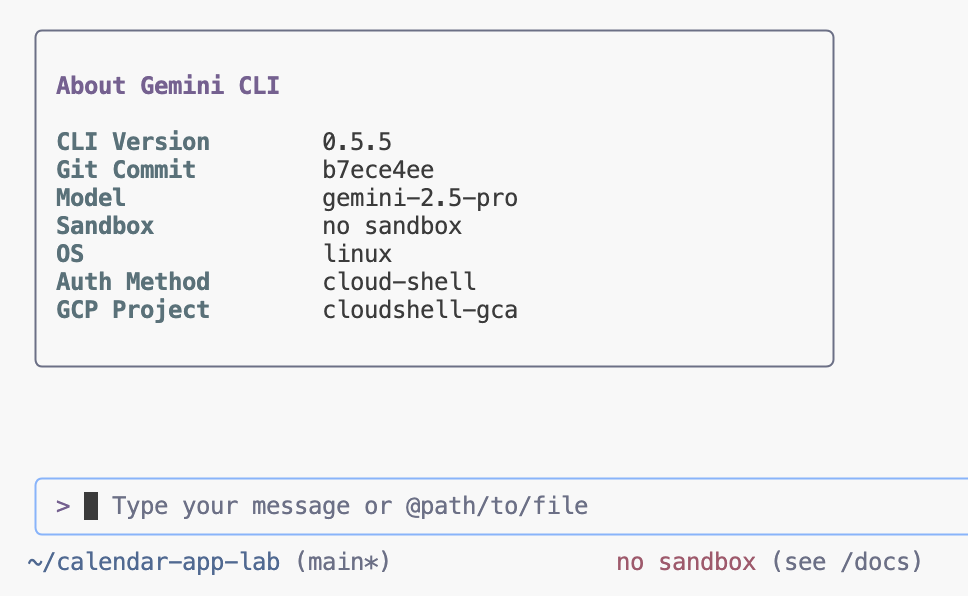Select the "linux" OS value

coord(357,254)
